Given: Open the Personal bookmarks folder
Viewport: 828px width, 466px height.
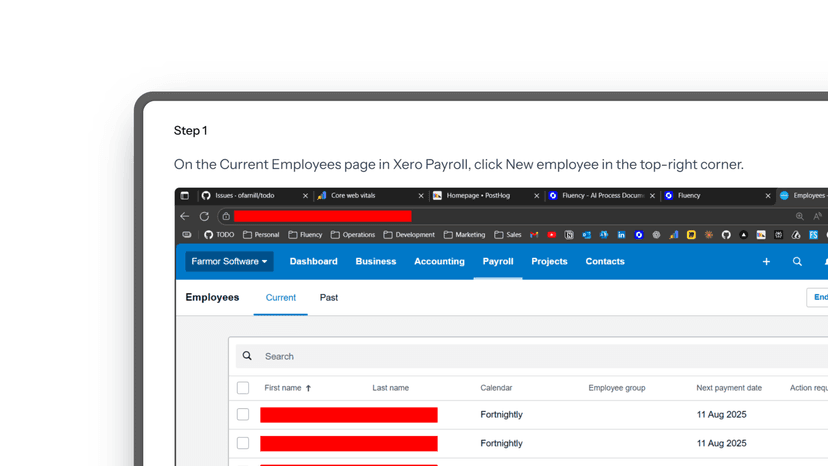Looking at the screenshot, I should pos(261,235).
